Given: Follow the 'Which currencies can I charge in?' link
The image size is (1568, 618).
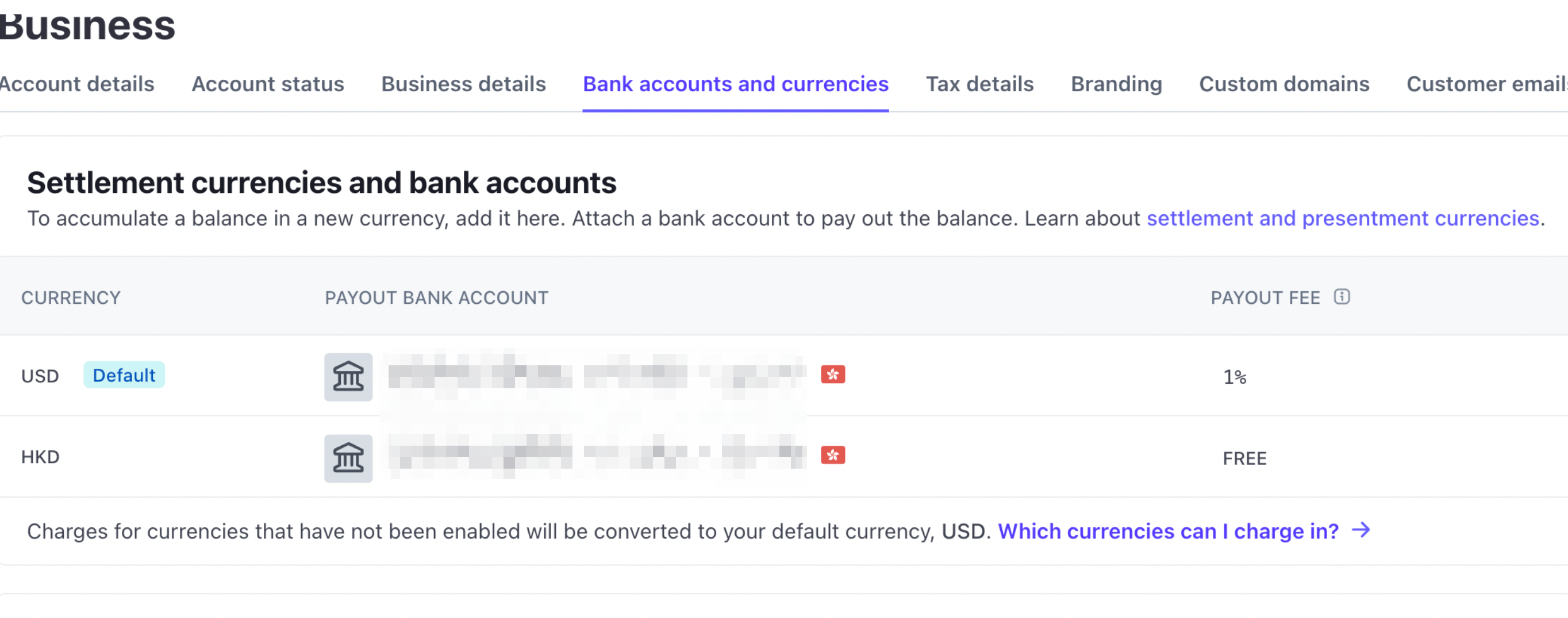Looking at the screenshot, I should pyautogui.click(x=1168, y=532).
